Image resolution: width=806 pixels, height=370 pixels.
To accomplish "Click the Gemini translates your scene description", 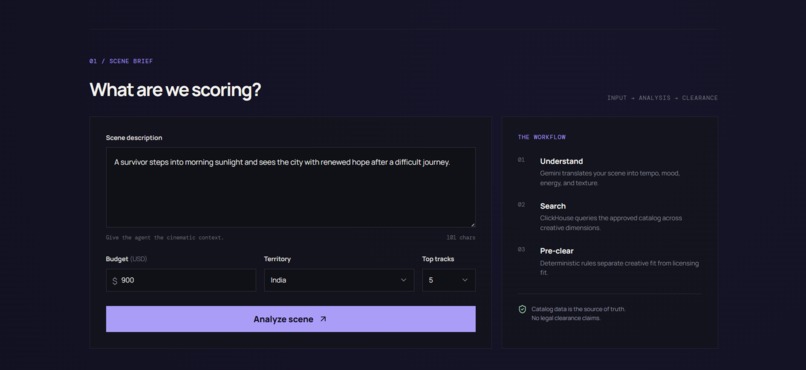I will pos(610,178).
